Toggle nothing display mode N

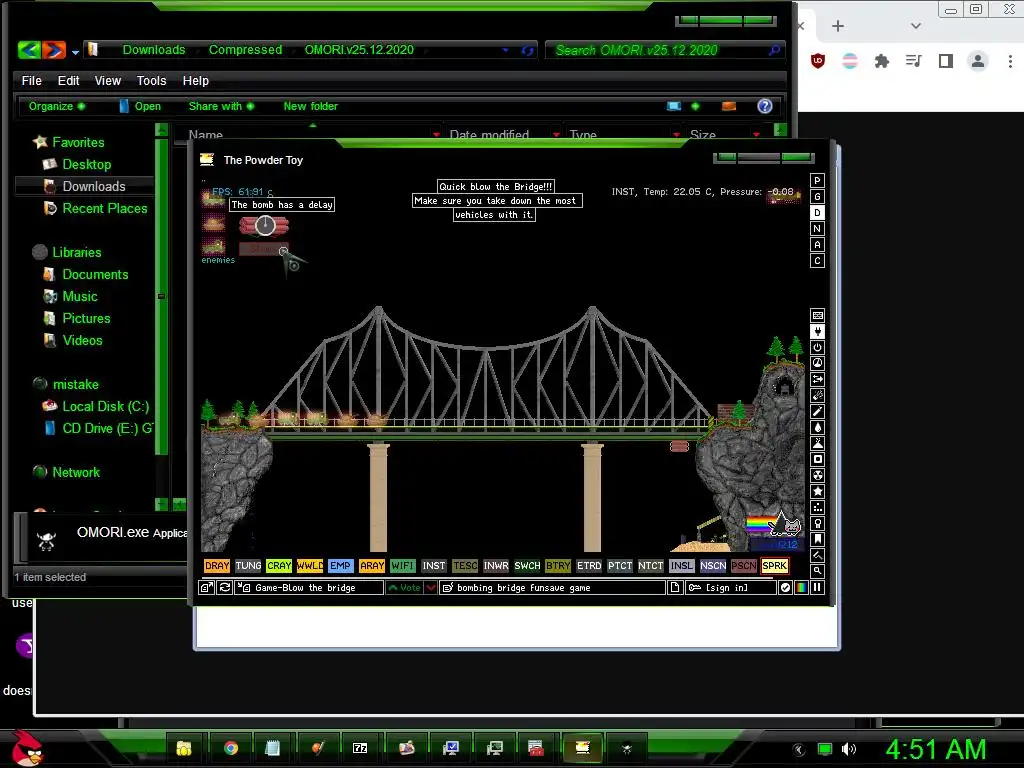pyautogui.click(x=817, y=229)
